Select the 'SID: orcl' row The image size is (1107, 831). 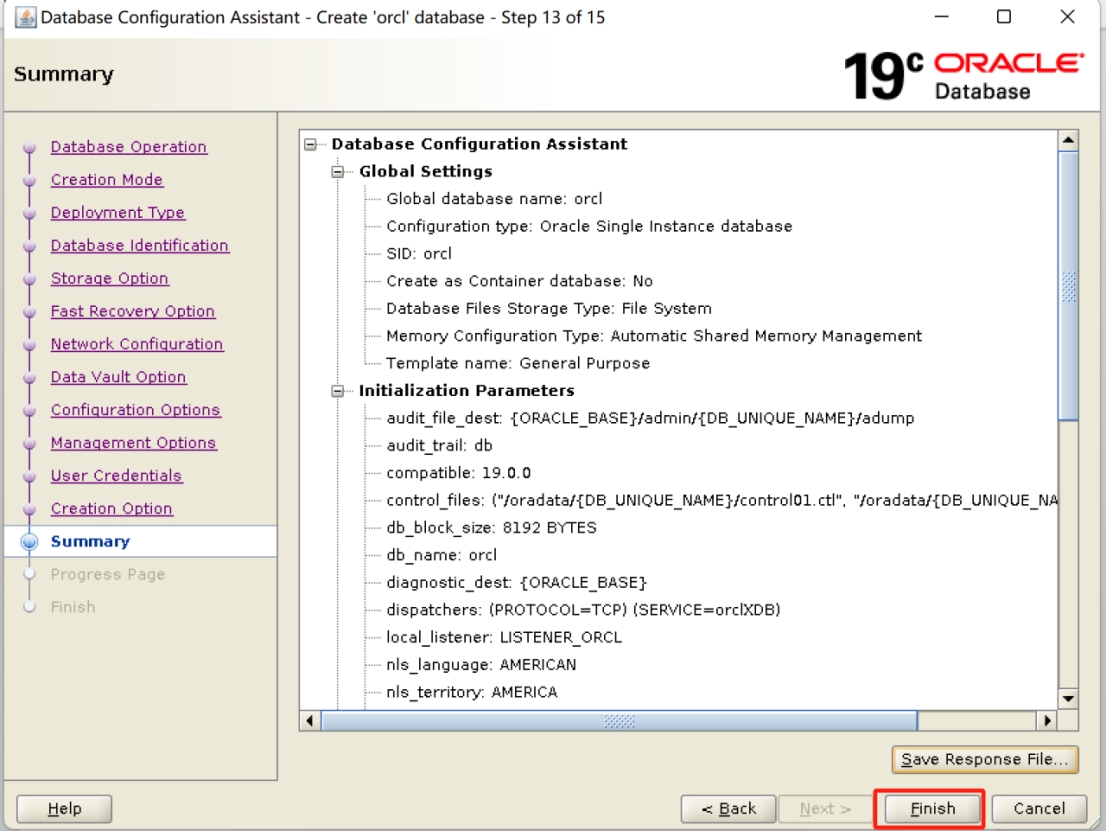click(x=419, y=254)
